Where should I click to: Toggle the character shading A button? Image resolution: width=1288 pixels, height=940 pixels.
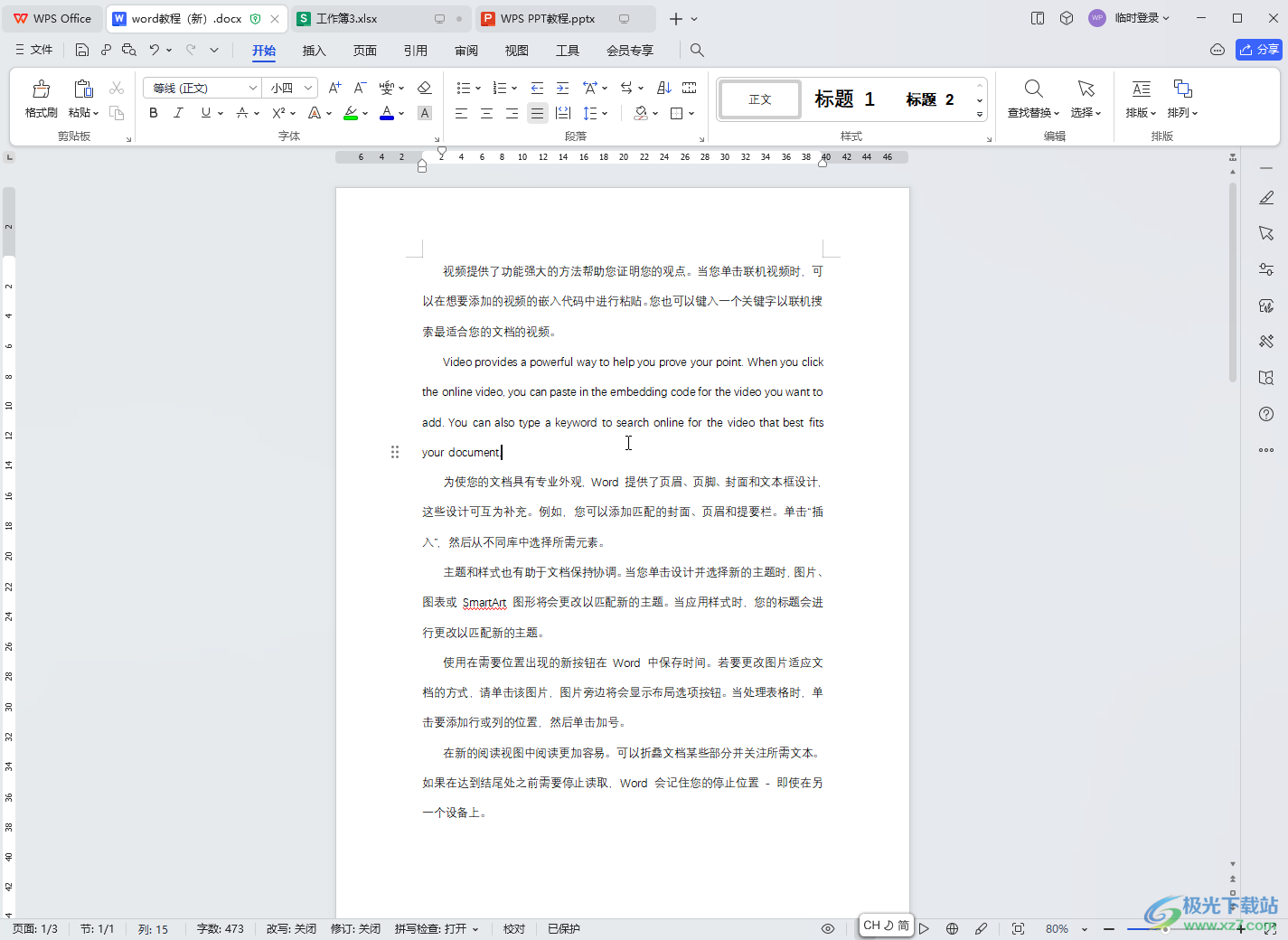425,113
